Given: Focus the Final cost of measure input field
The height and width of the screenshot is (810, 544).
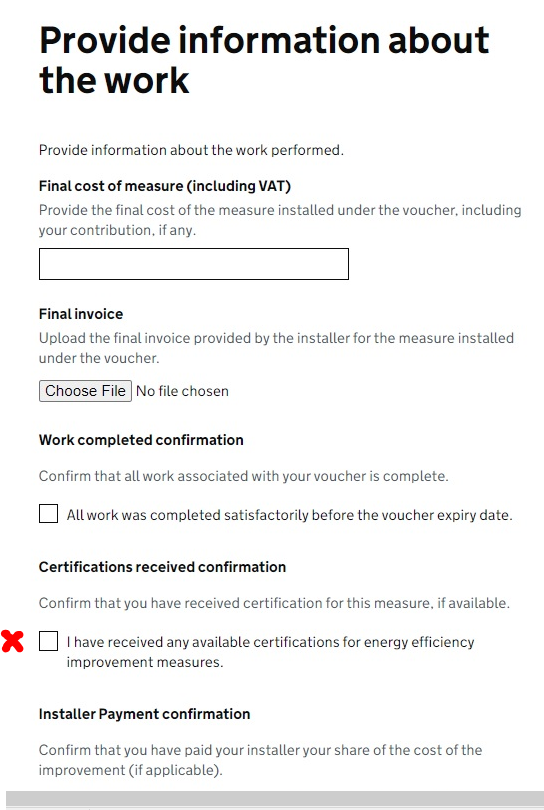Looking at the screenshot, I should (194, 264).
